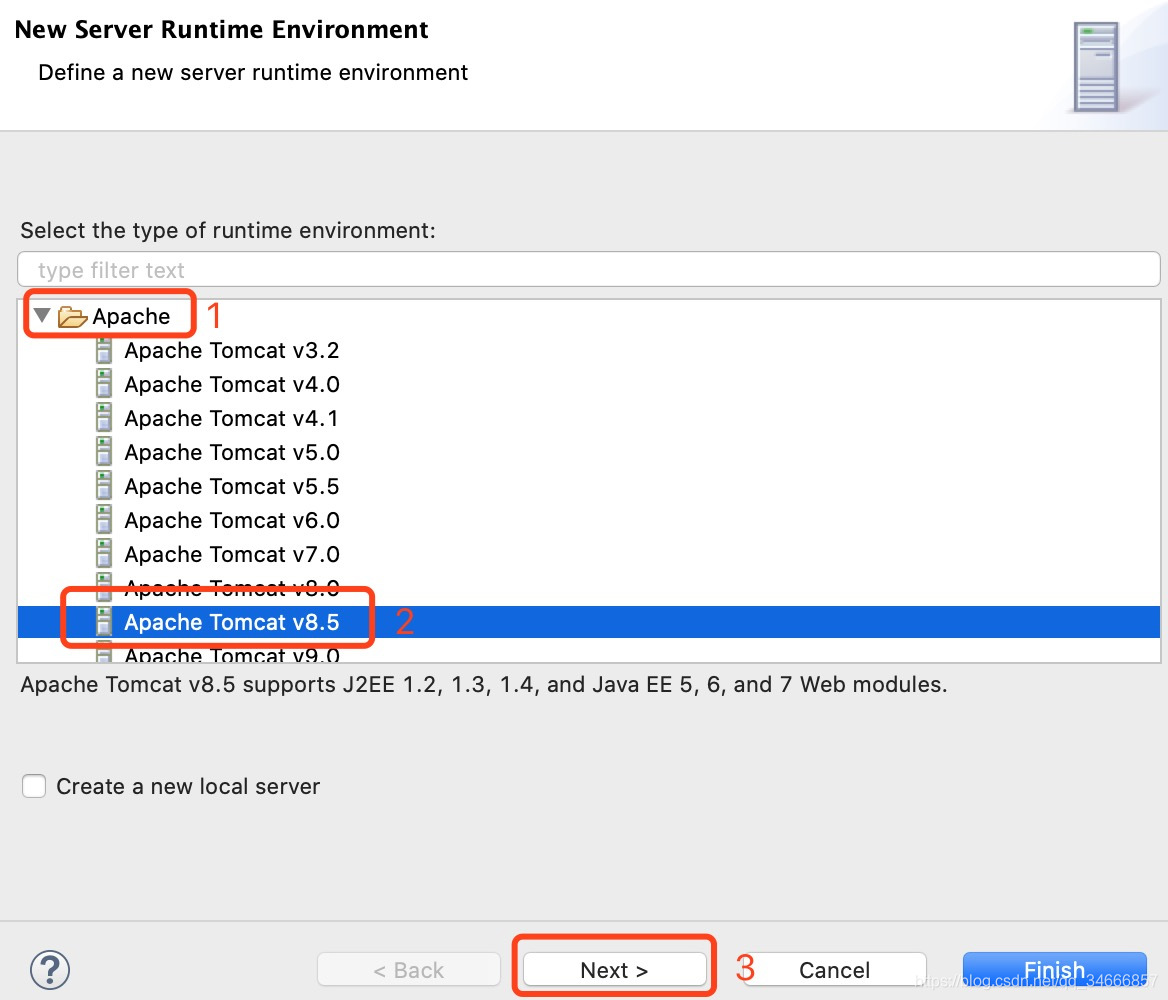
Task: Select Apache Tomcat v7.0 runtime
Action: pyautogui.click(x=232, y=554)
